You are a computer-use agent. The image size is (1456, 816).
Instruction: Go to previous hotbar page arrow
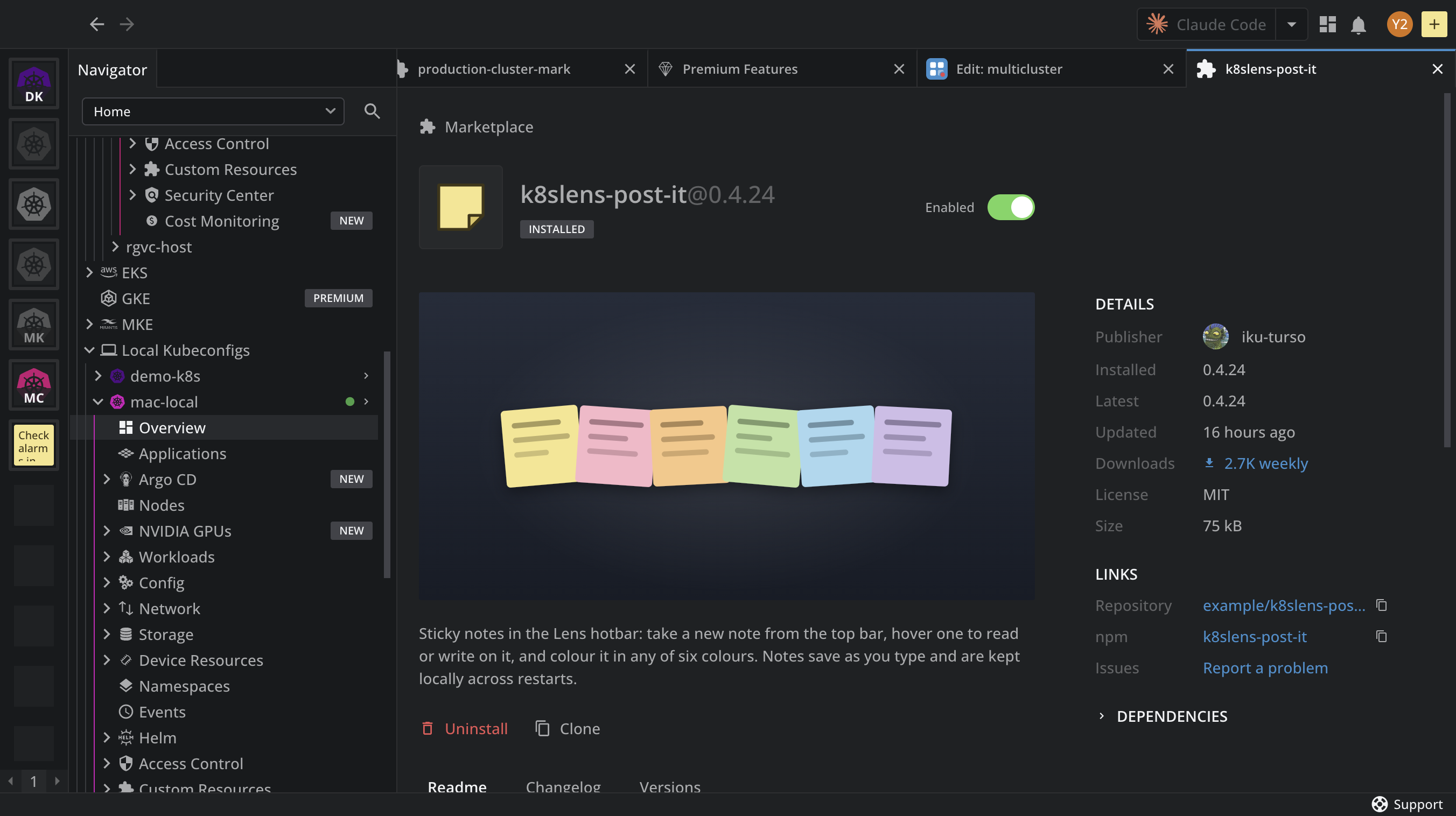[x=11, y=781]
